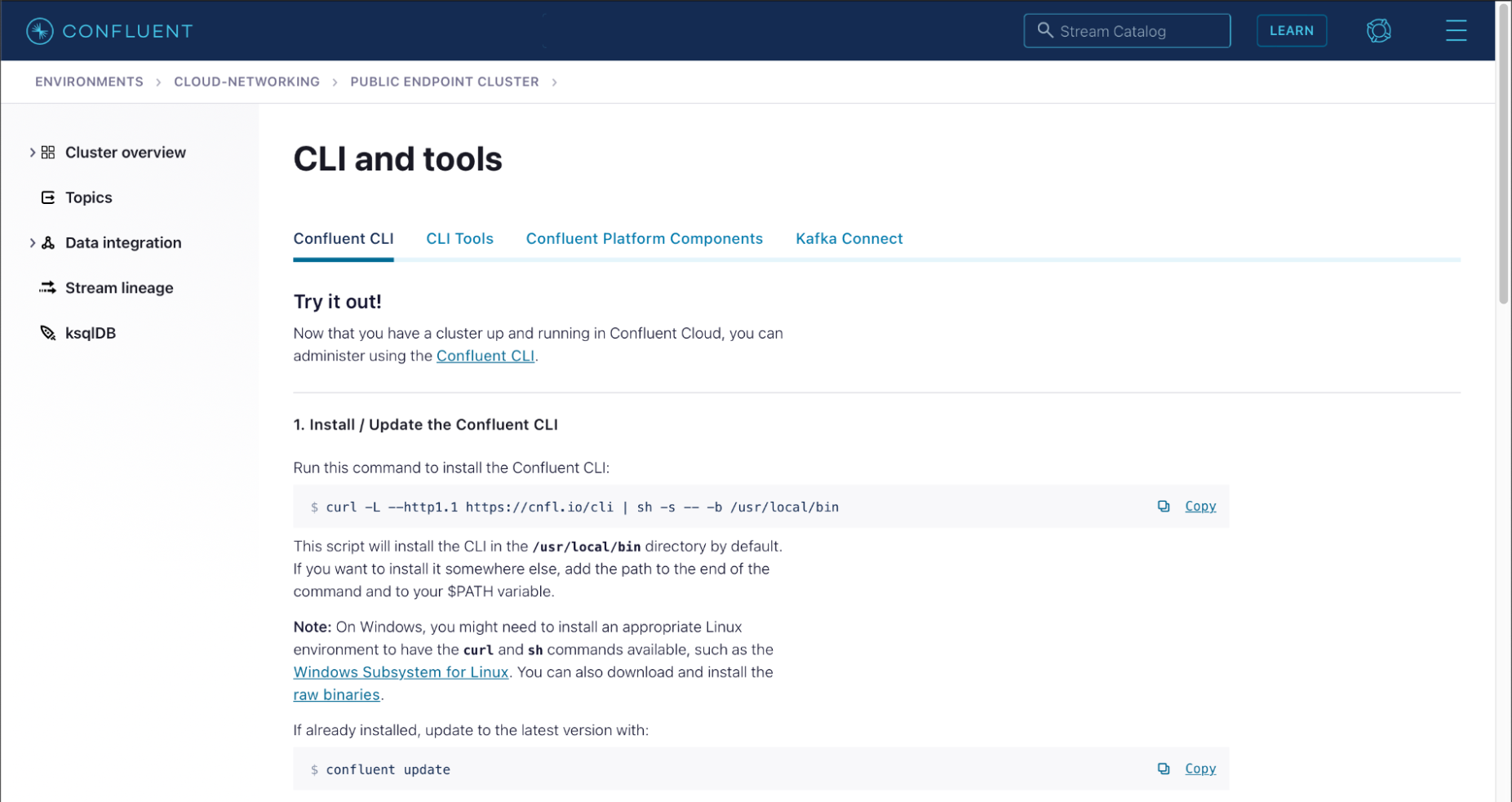Open the Confluent Platform Components tab
1512x802 pixels.
point(645,239)
